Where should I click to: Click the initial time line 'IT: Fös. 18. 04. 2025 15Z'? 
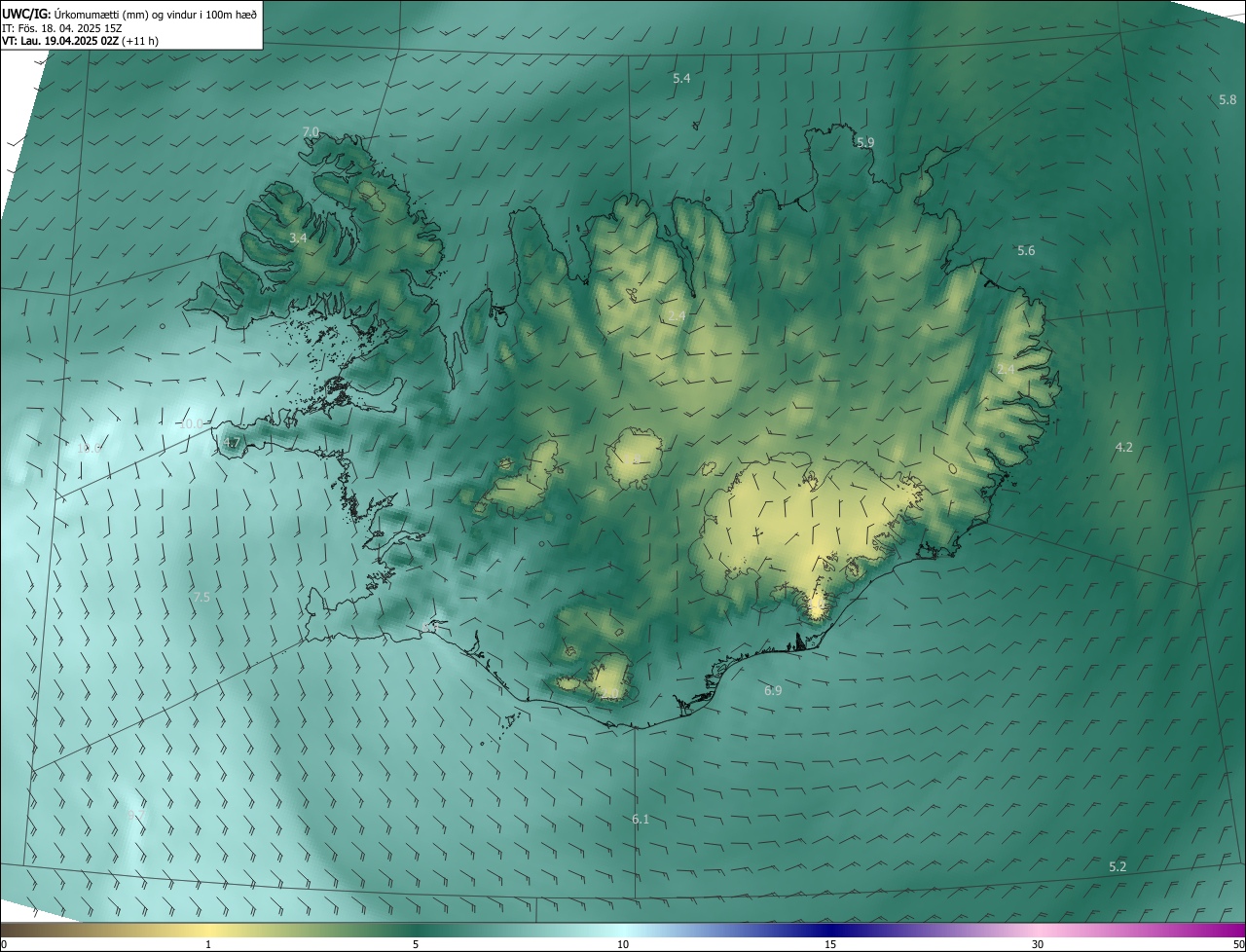(x=61, y=27)
